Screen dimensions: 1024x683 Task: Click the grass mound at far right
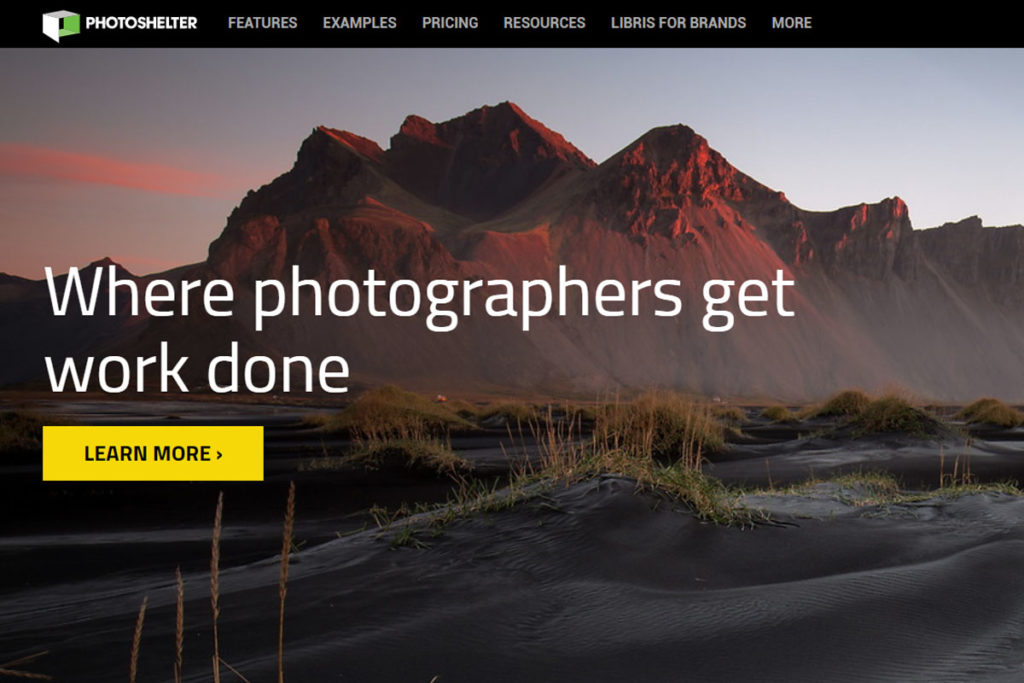pyautogui.click(x=990, y=413)
